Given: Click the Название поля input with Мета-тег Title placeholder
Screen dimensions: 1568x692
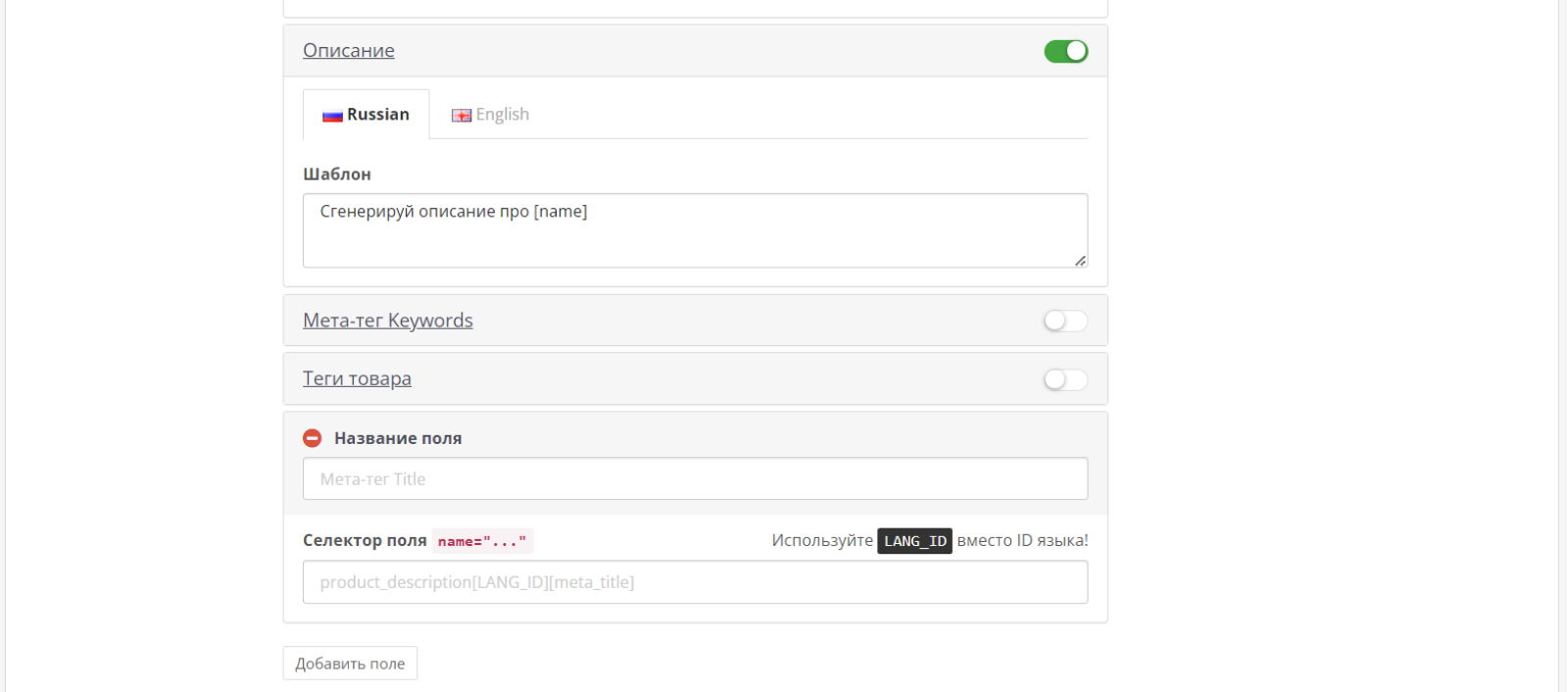Looking at the screenshot, I should coord(696,479).
